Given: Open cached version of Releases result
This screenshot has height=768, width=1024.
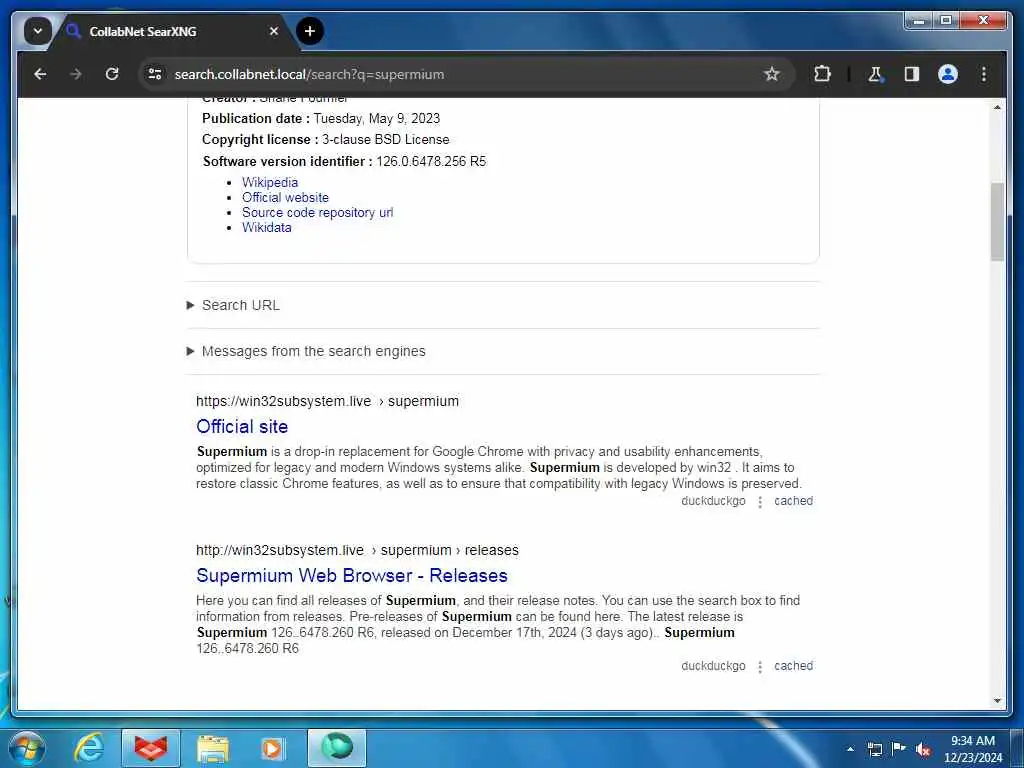Looking at the screenshot, I should (x=793, y=665).
